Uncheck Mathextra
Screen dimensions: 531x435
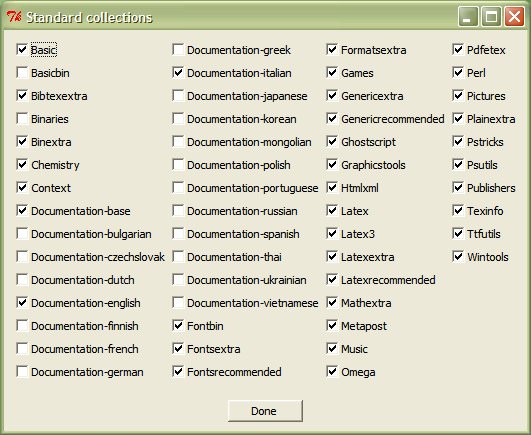point(332,303)
